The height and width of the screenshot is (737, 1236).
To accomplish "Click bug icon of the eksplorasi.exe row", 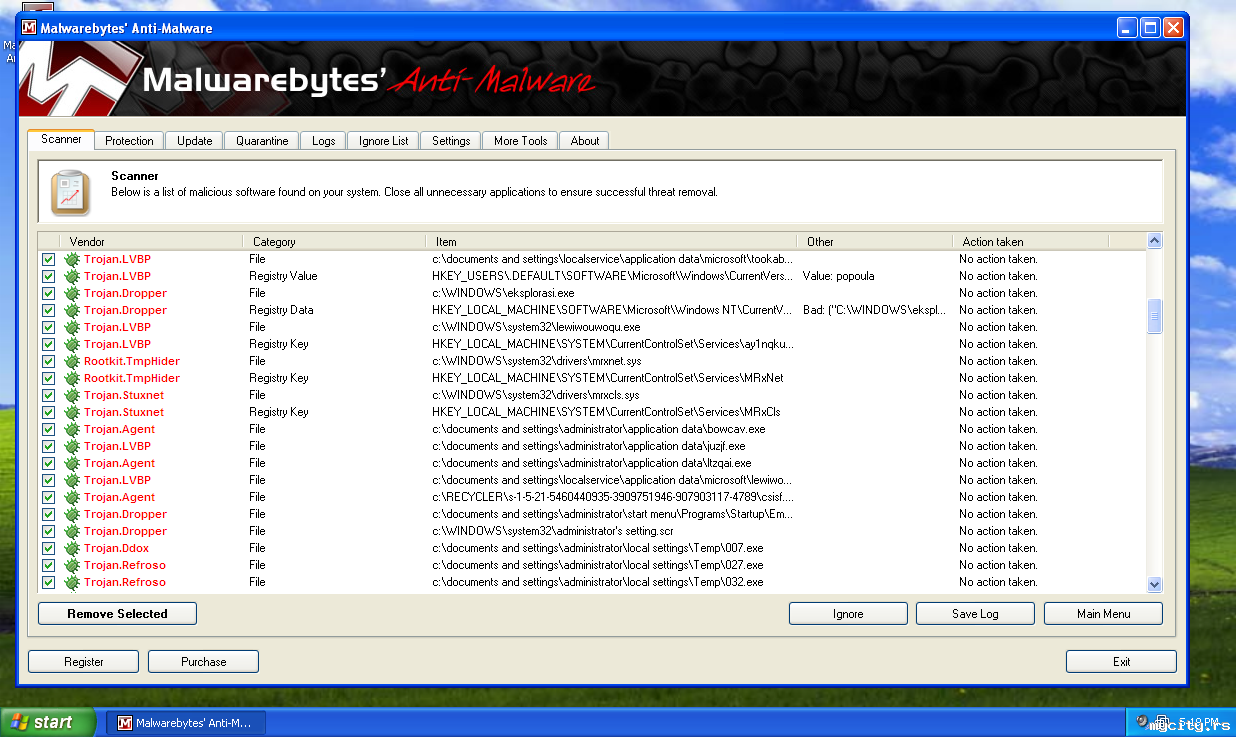I will click(72, 293).
